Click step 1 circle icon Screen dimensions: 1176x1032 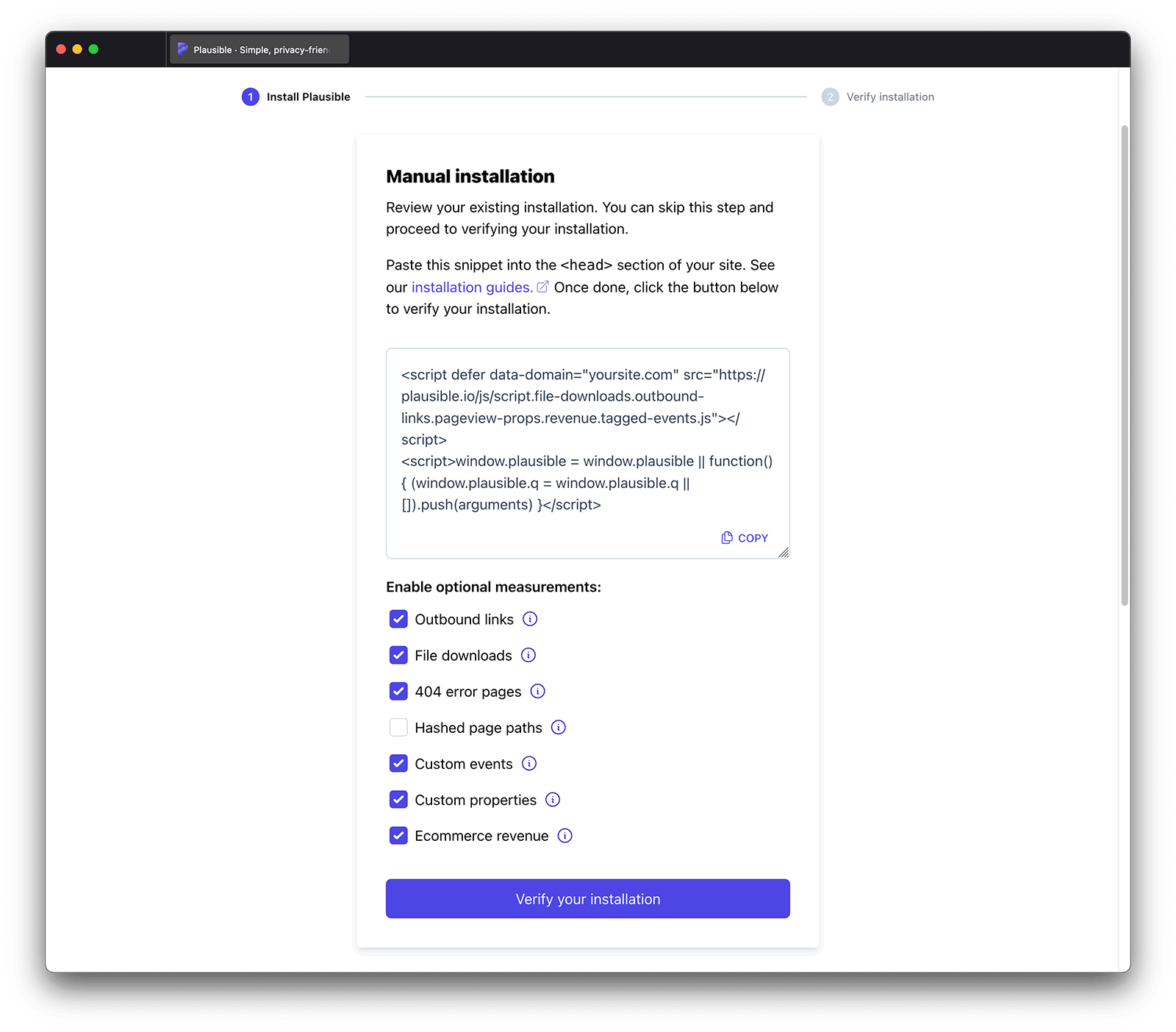[x=251, y=97]
